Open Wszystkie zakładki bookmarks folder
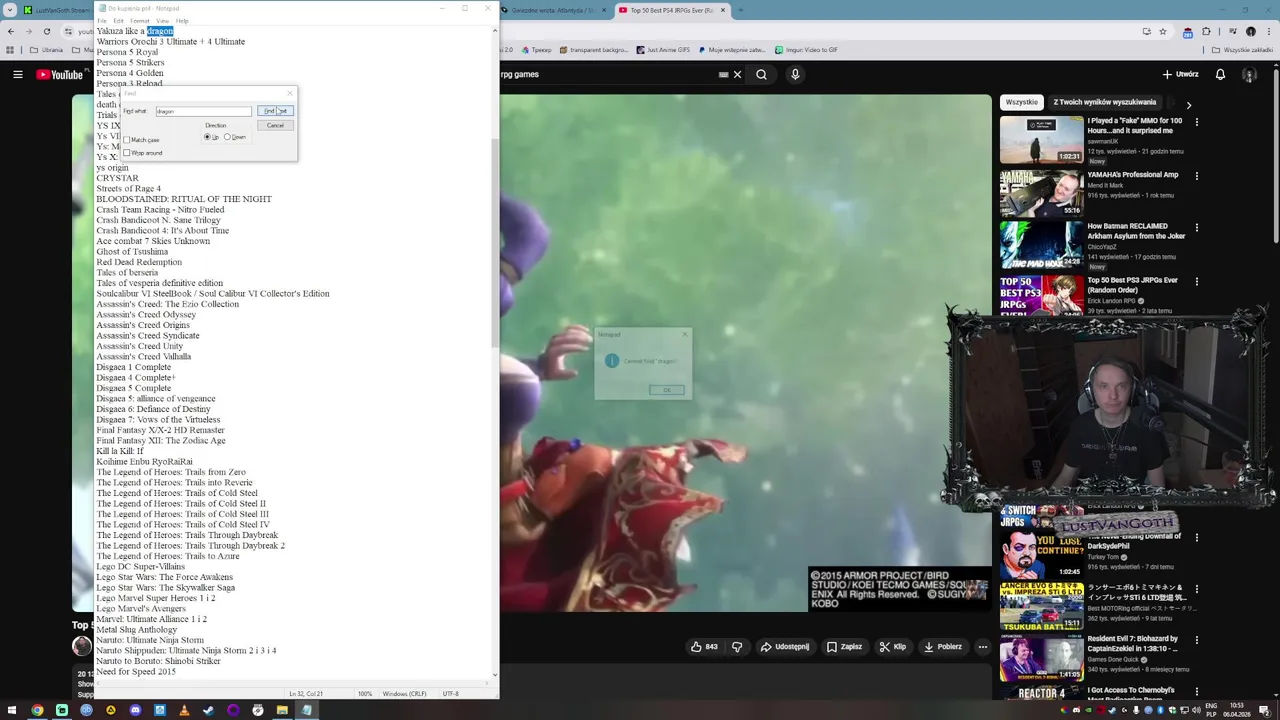 tap(1241, 49)
